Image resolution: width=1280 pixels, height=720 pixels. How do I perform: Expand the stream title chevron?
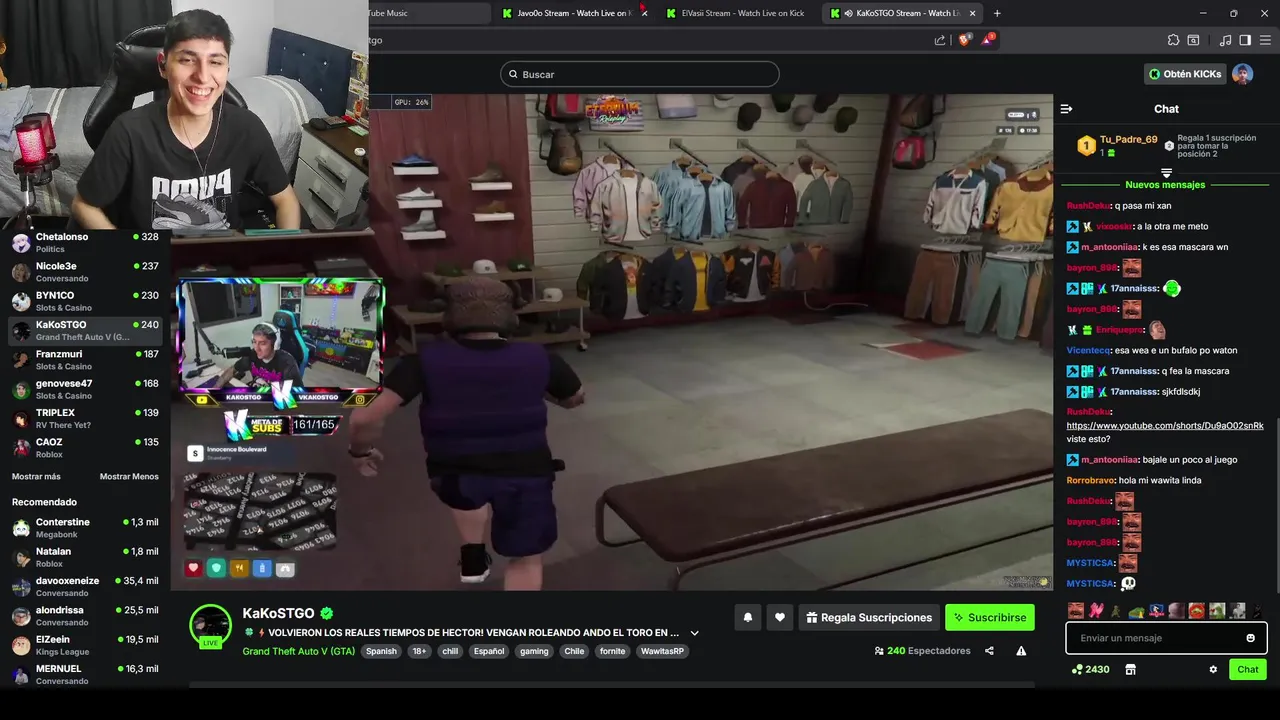pyautogui.click(x=694, y=633)
